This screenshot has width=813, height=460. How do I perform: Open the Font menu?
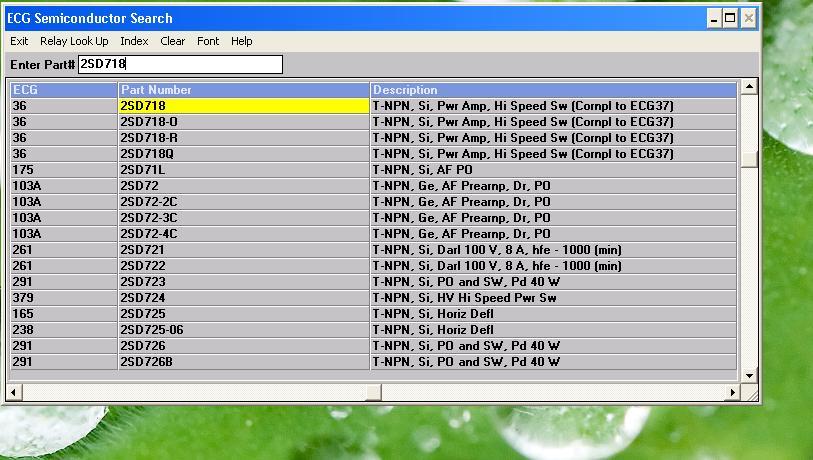pyautogui.click(x=208, y=41)
